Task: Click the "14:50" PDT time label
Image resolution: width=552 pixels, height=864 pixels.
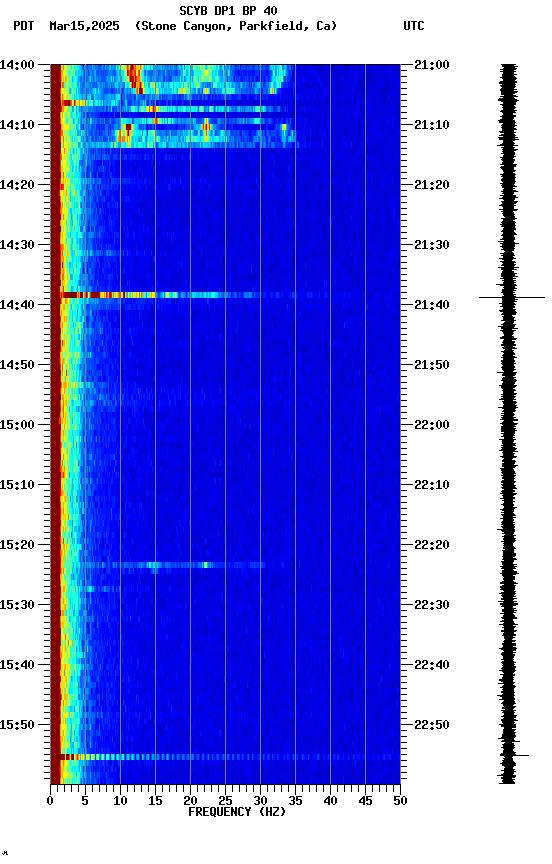Action: (x=17, y=365)
